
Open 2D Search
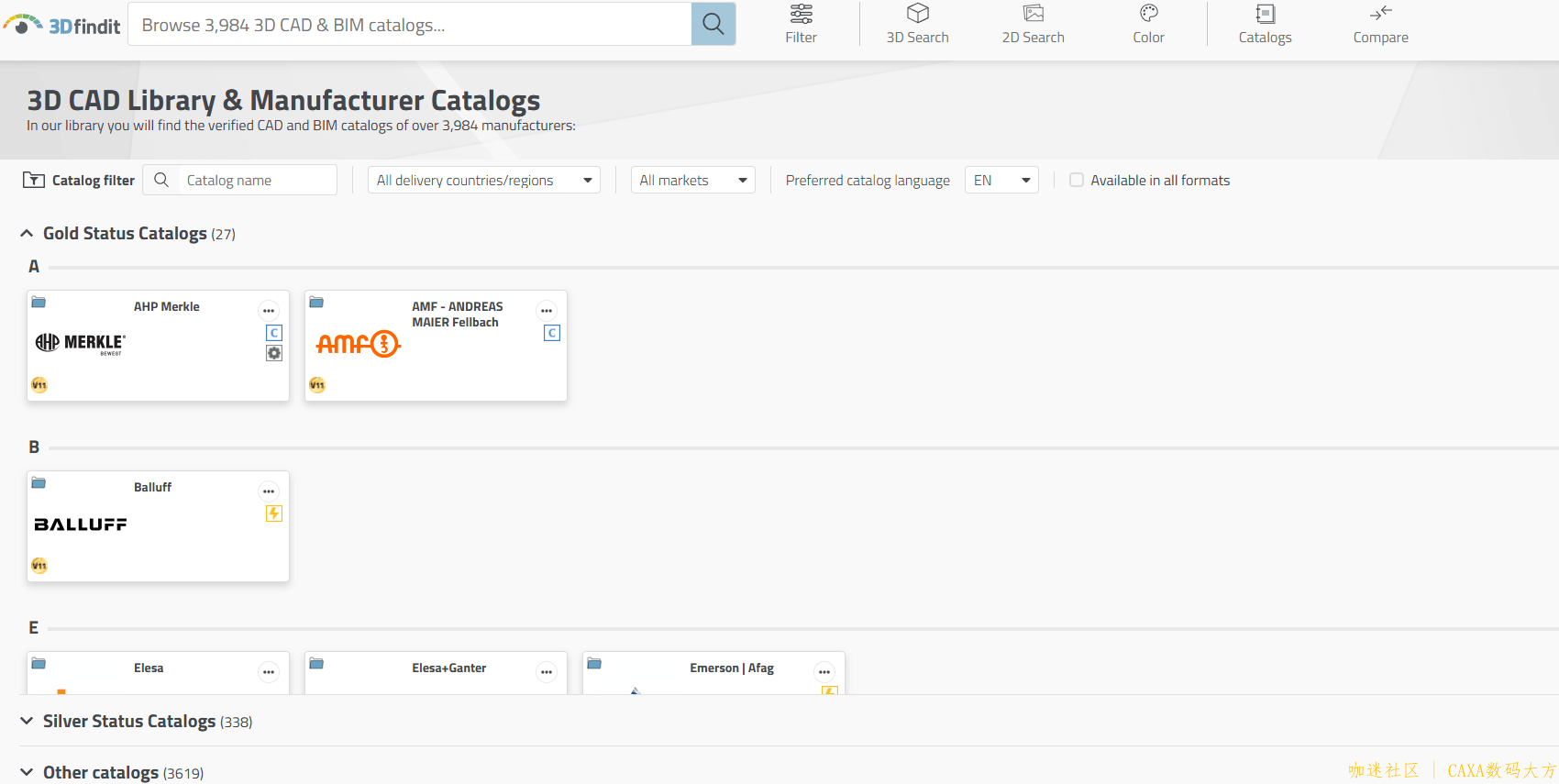1033,25
